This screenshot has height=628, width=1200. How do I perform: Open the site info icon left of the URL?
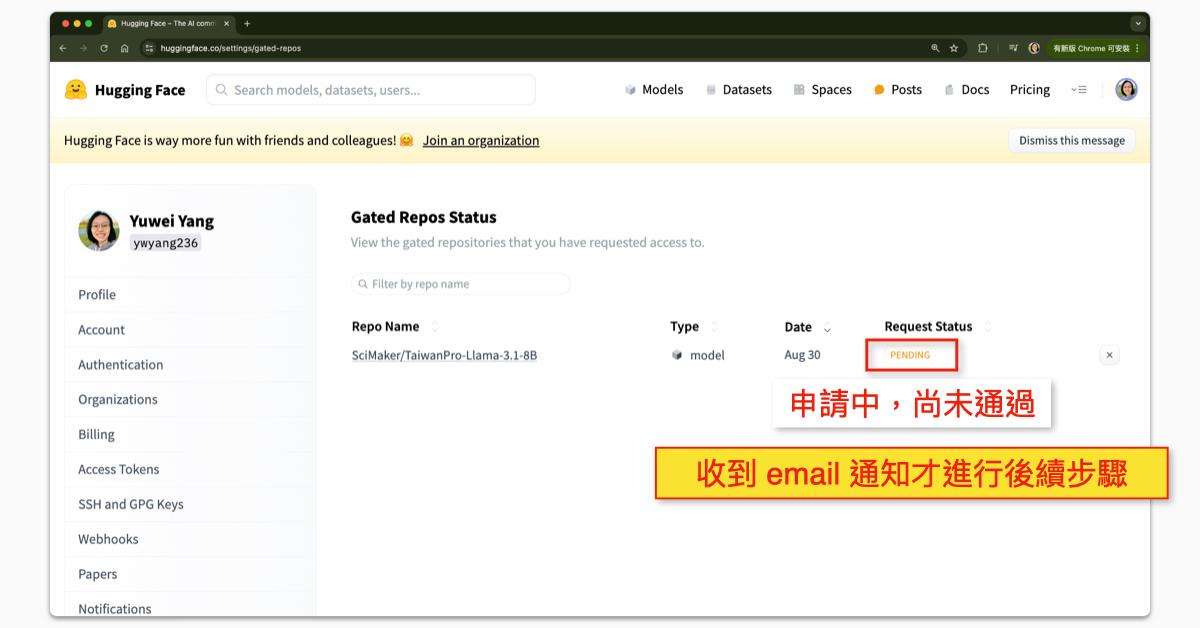point(149,48)
